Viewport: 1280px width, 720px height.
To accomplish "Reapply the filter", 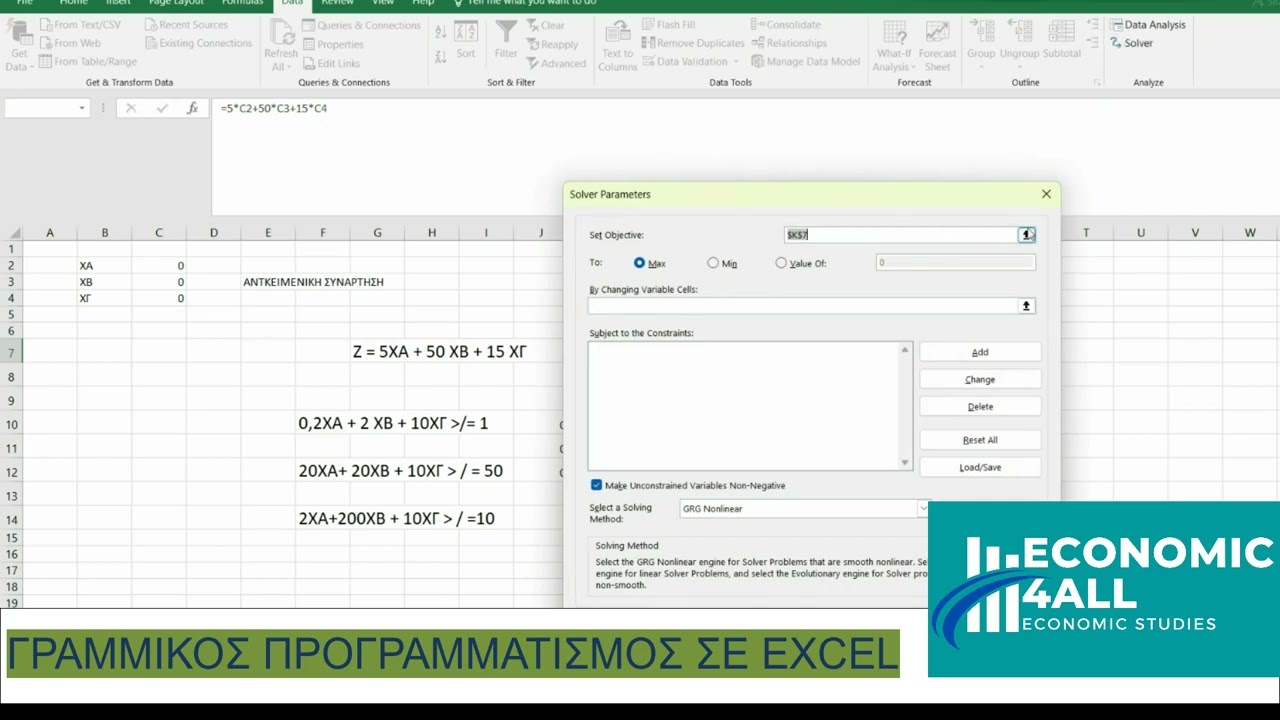I will pos(551,44).
